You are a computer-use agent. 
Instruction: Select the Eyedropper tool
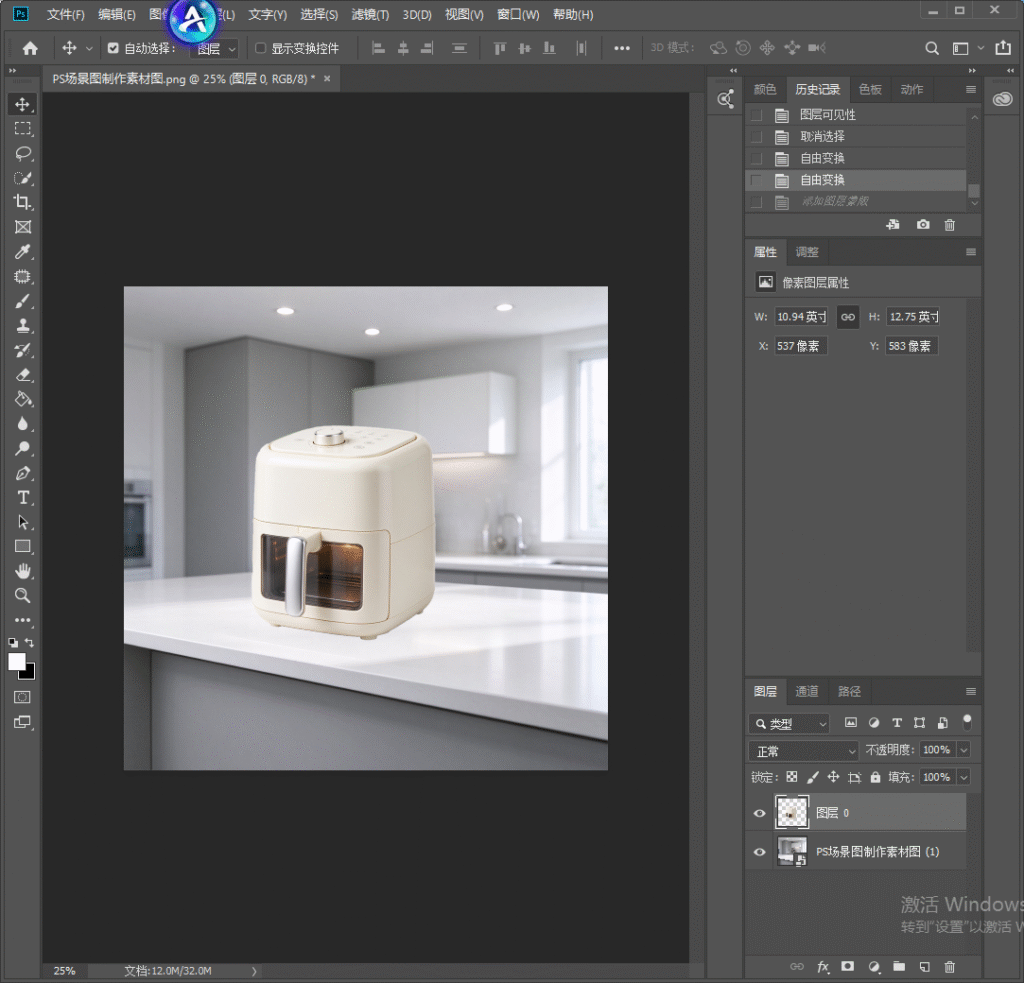point(22,251)
